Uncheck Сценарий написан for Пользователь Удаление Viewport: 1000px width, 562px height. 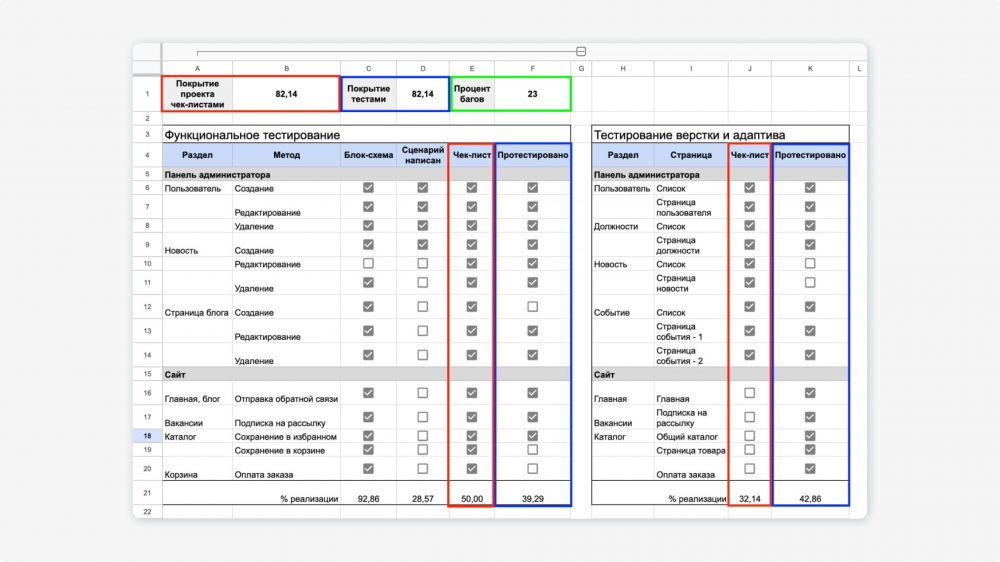point(422,226)
